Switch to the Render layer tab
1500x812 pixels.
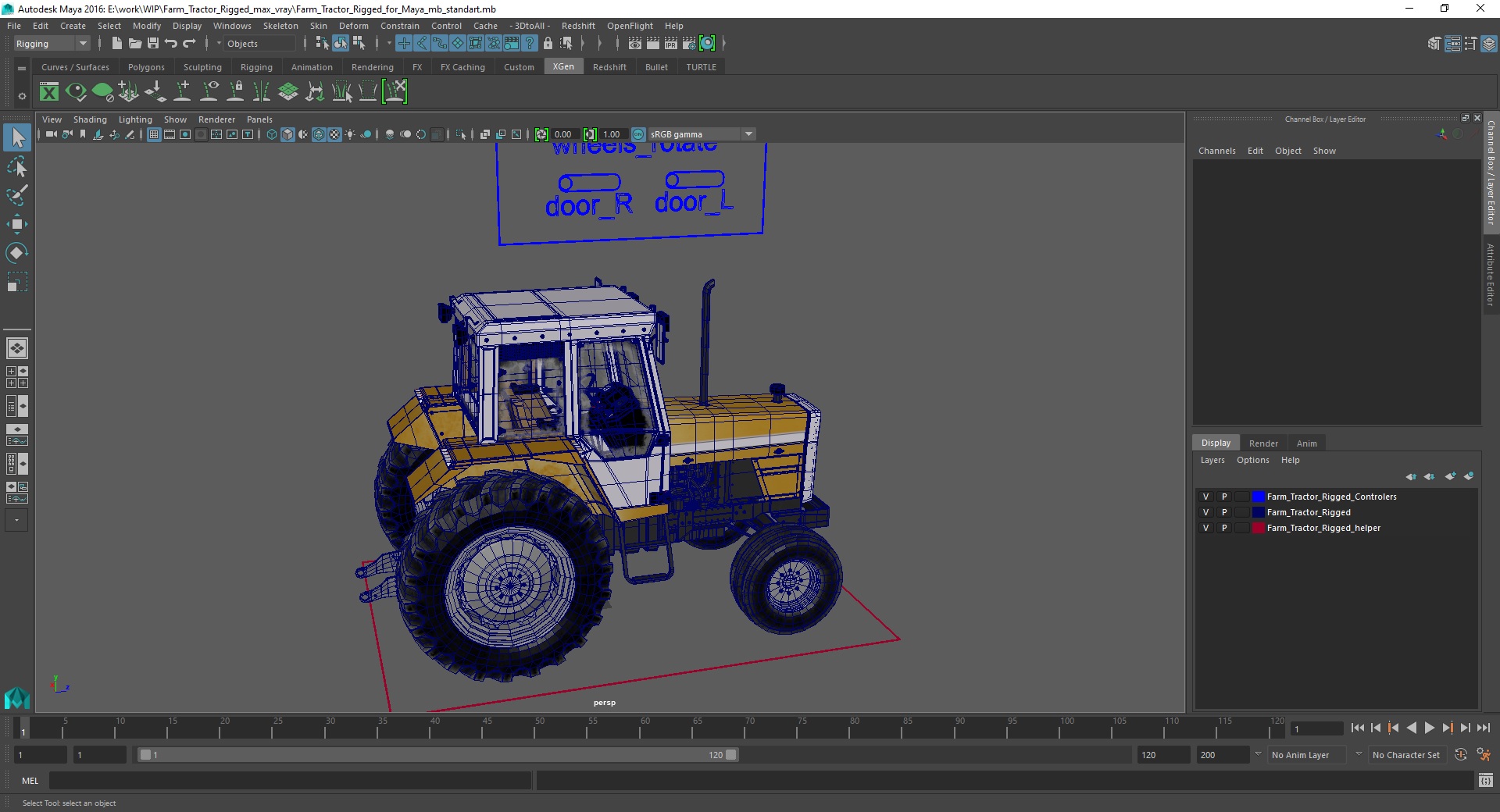tap(1263, 443)
